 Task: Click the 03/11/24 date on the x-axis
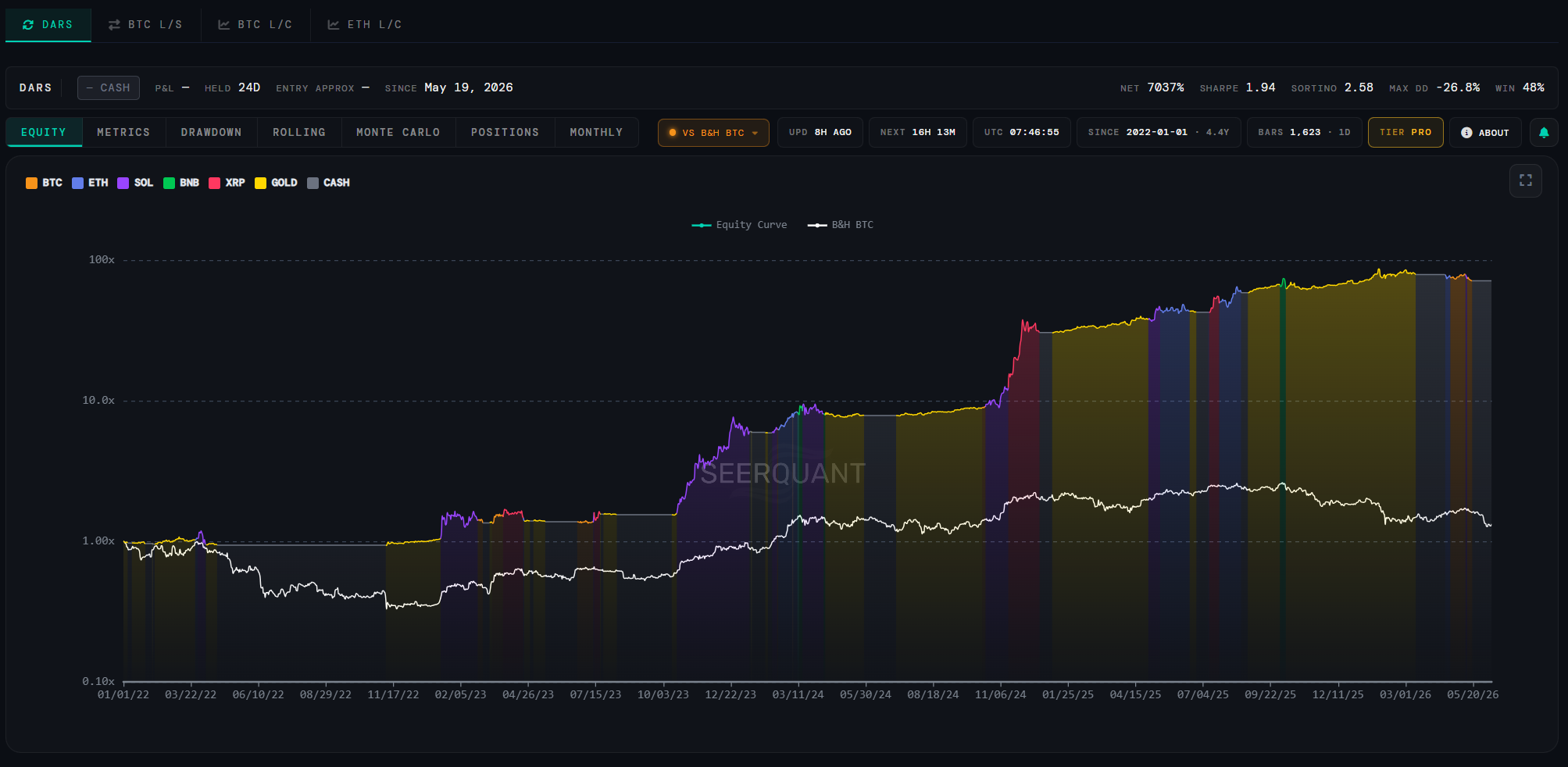798,694
